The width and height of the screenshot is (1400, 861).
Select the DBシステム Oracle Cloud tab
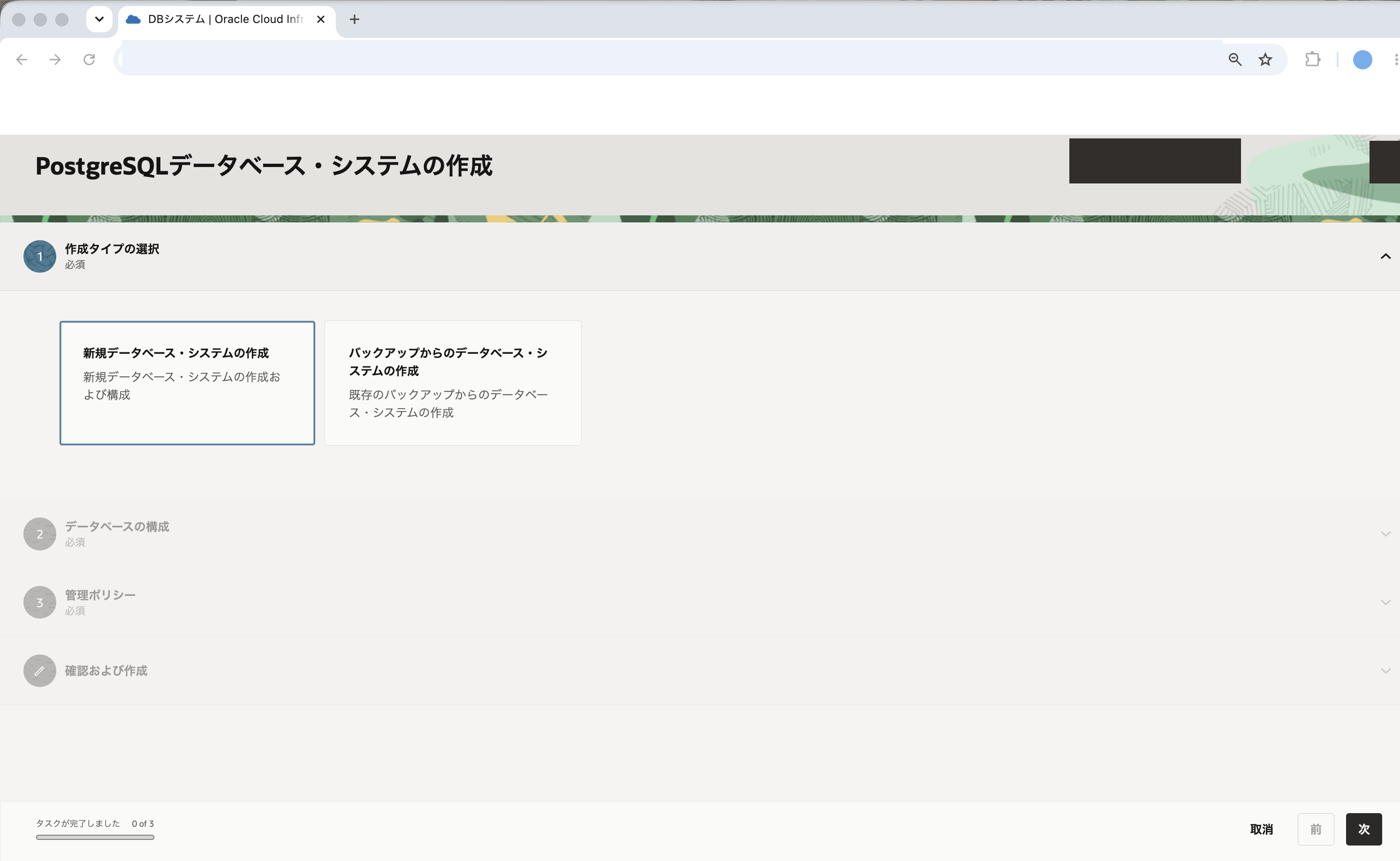226,19
